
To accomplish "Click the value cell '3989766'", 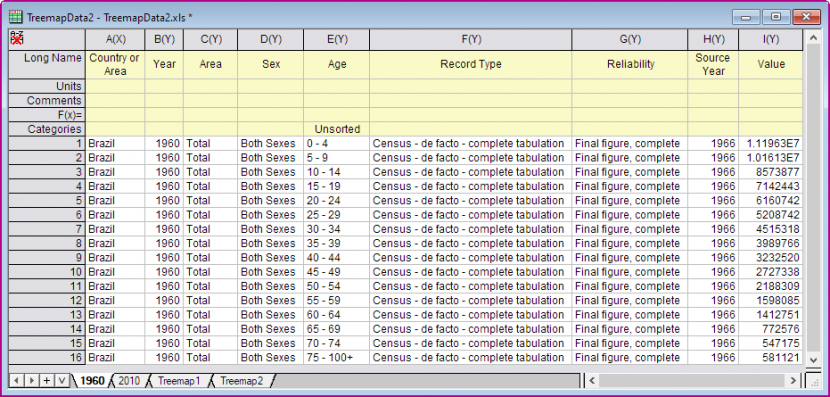I will [x=771, y=243].
